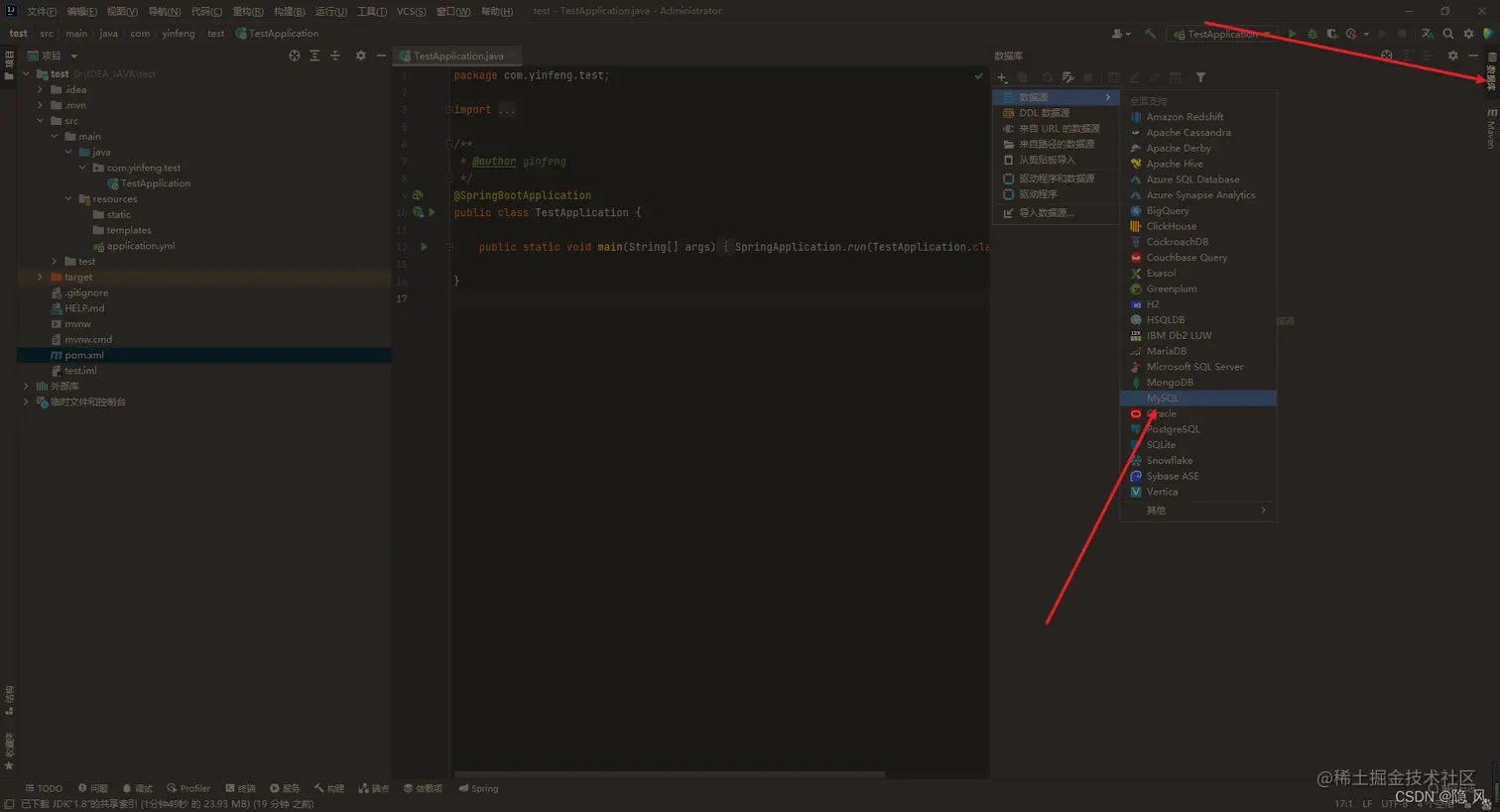Open the 构建 build tool window
Image resolution: width=1500 pixels, height=812 pixels.
pos(329,789)
